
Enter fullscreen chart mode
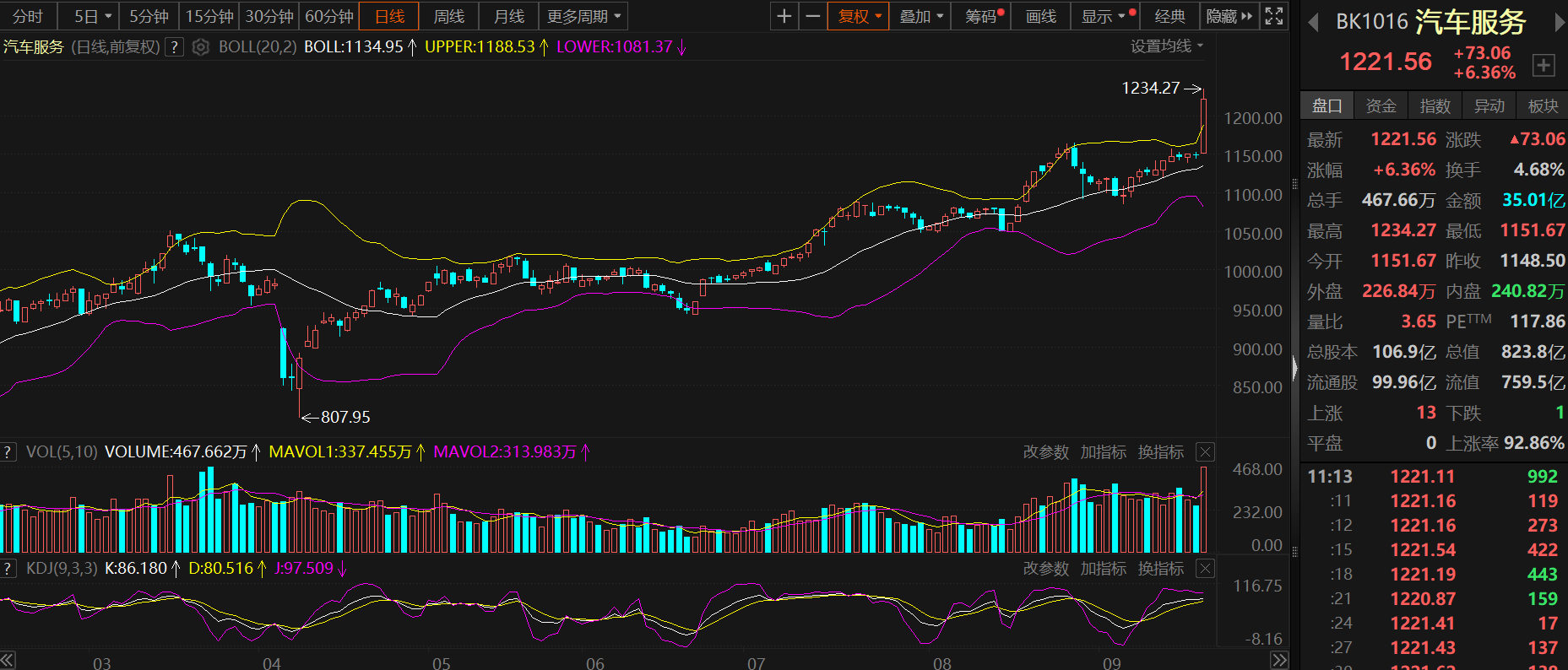1274,16
